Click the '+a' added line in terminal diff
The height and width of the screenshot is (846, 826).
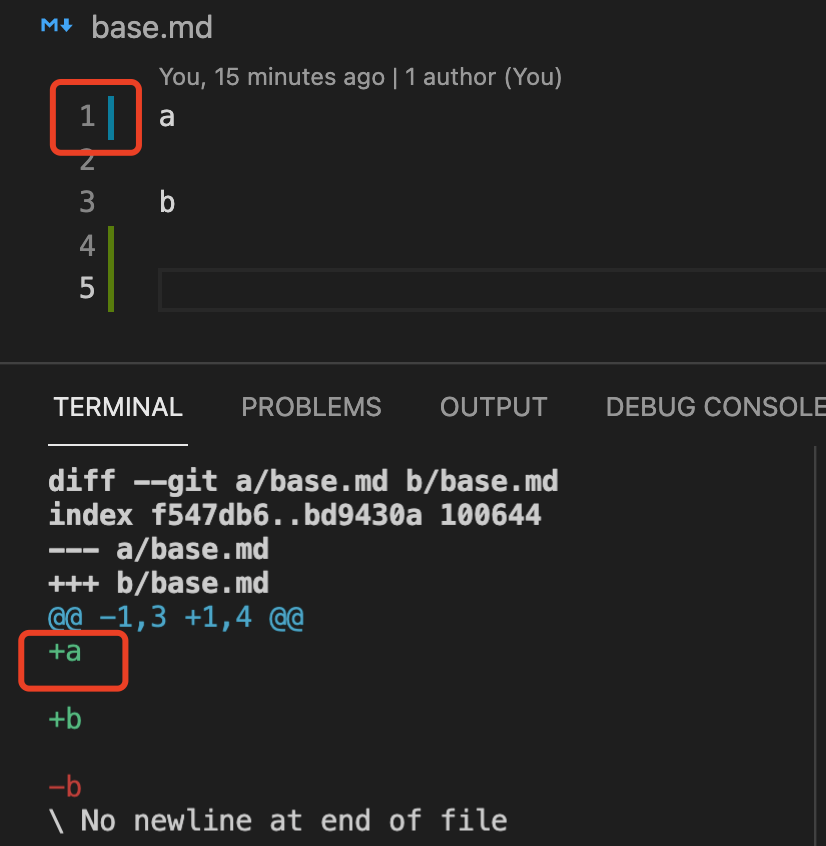tap(65, 652)
